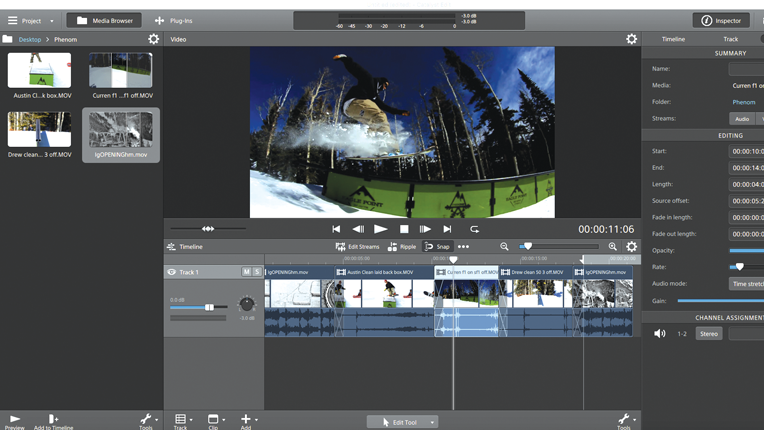Toggle loop playback icon
This screenshot has width=764, height=430.
[x=474, y=229]
